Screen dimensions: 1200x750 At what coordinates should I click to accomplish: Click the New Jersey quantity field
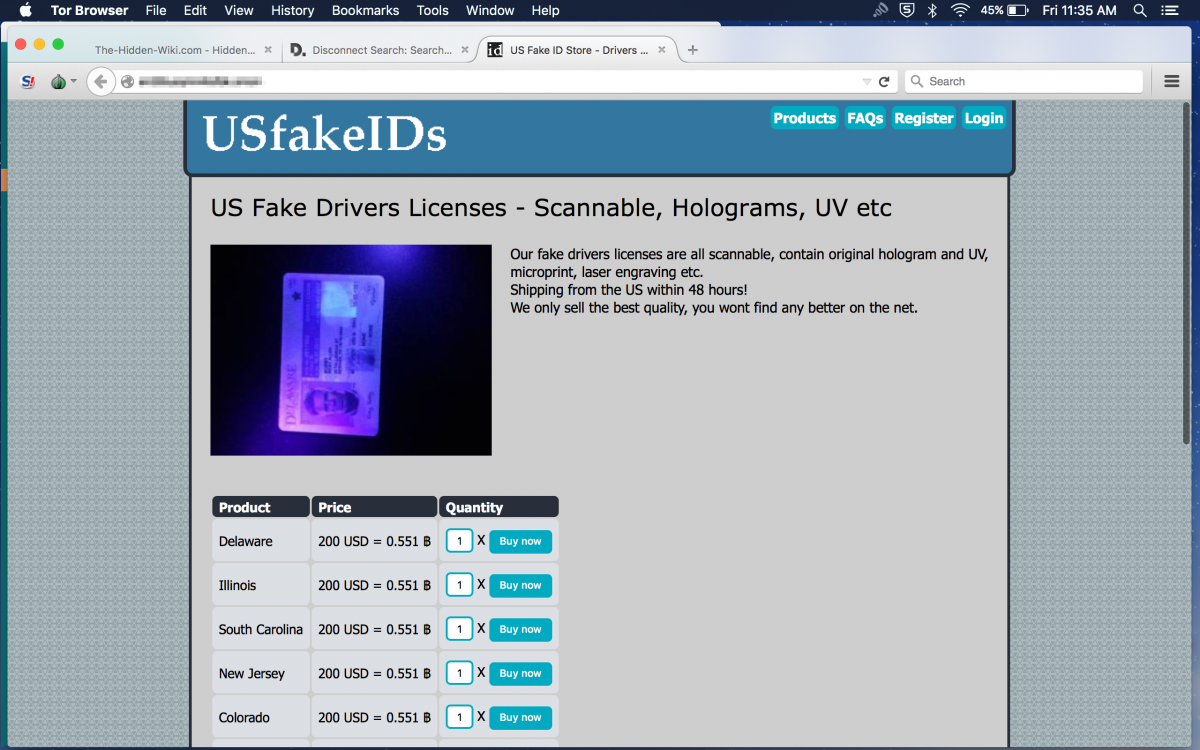pyautogui.click(x=459, y=673)
